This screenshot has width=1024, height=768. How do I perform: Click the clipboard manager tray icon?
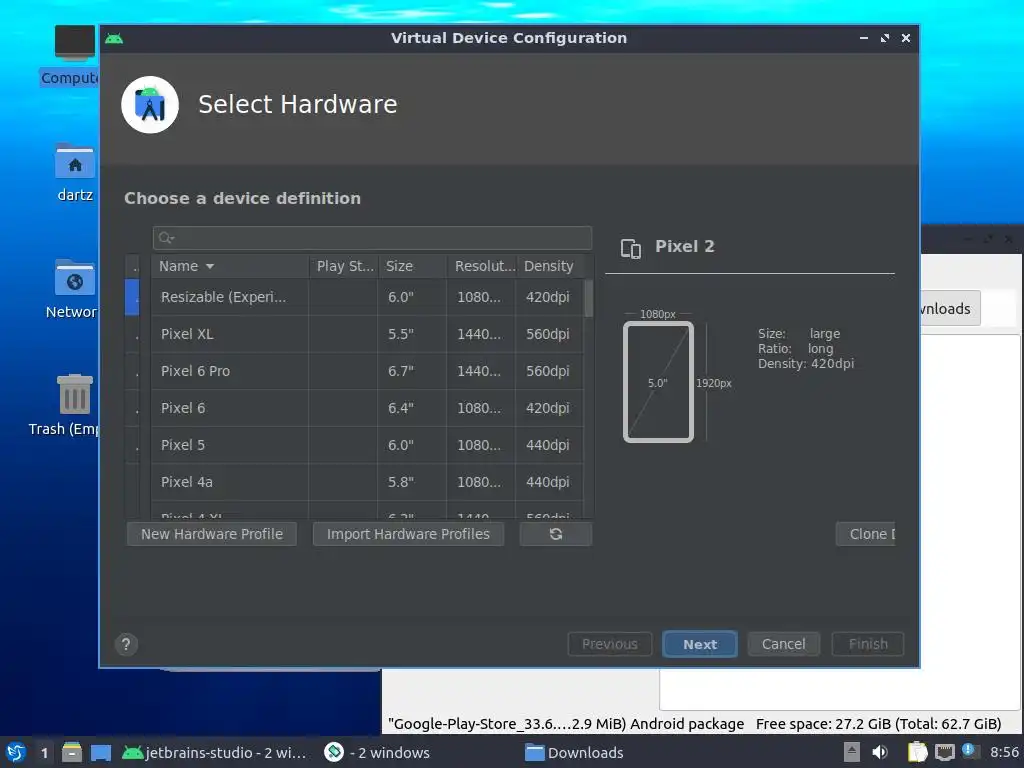click(917, 752)
